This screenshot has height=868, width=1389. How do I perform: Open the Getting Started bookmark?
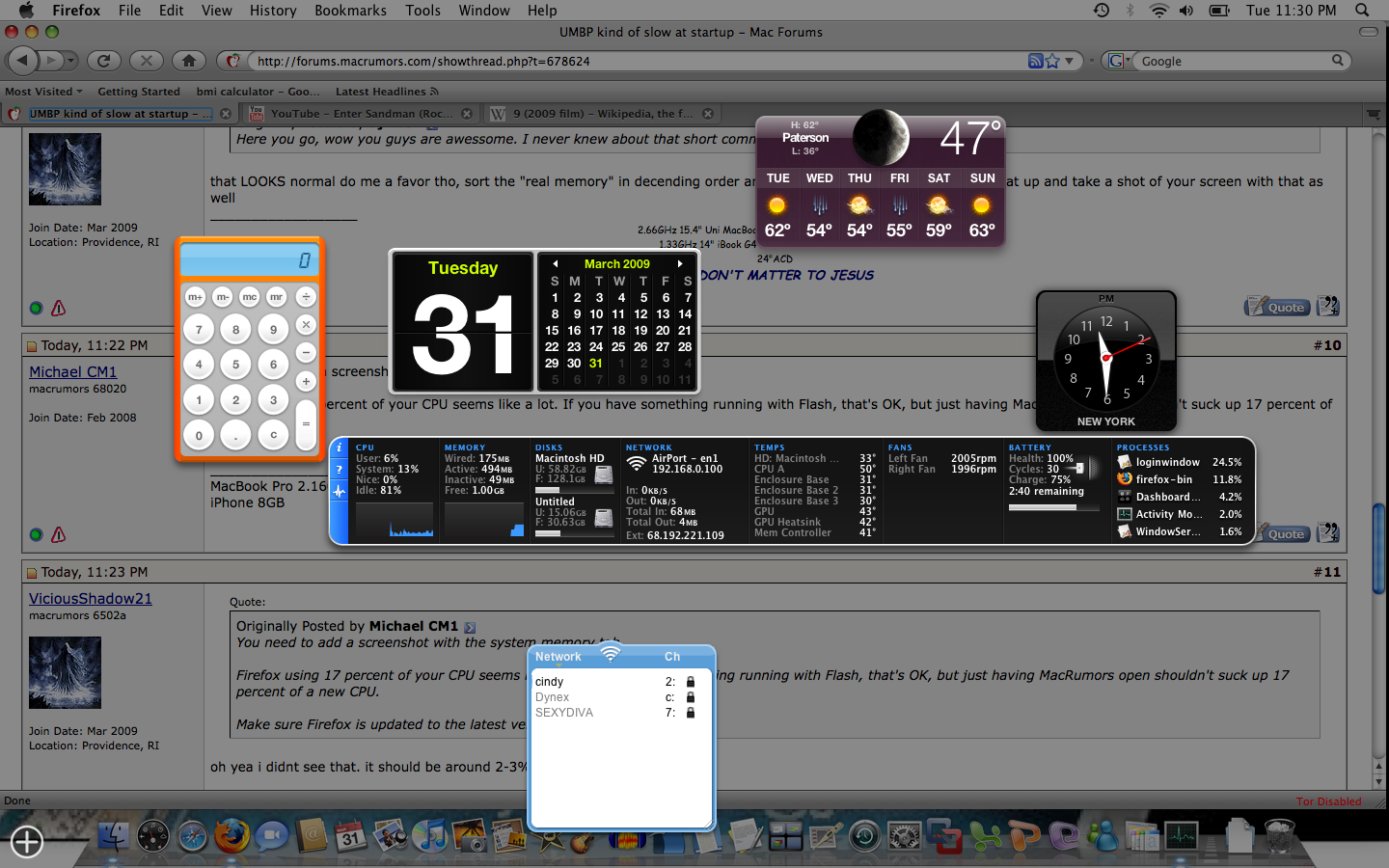[x=139, y=92]
